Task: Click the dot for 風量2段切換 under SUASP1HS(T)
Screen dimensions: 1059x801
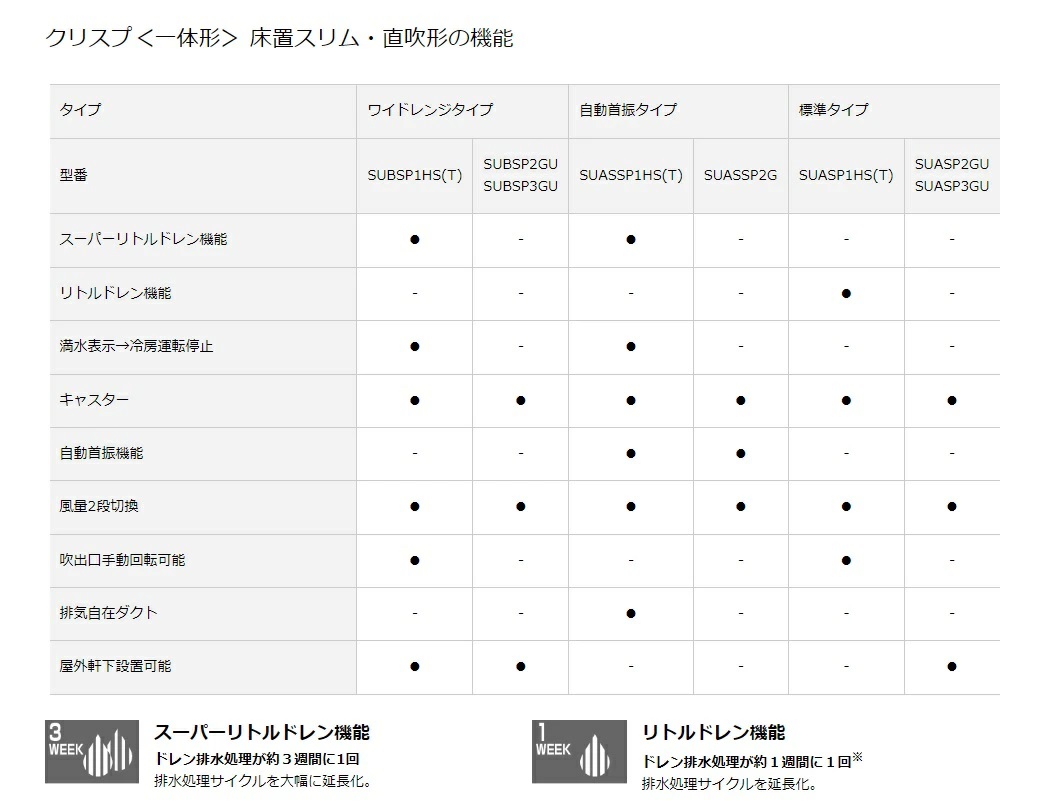Action: coord(846,507)
